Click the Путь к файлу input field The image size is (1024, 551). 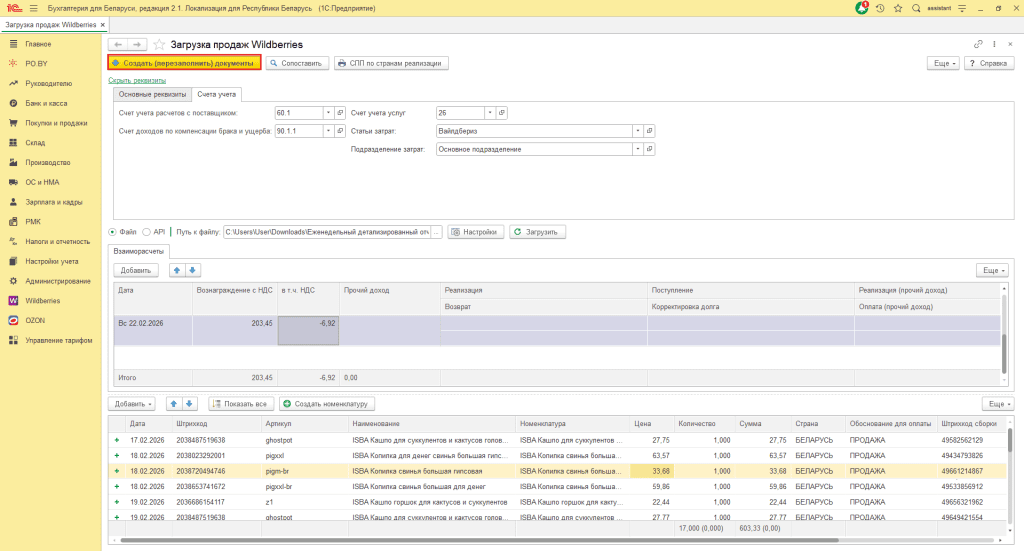point(326,232)
